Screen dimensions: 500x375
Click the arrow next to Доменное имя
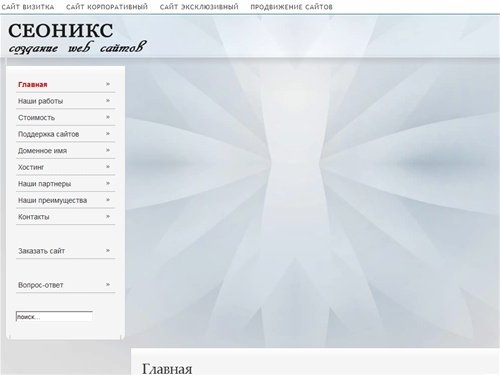108,150
